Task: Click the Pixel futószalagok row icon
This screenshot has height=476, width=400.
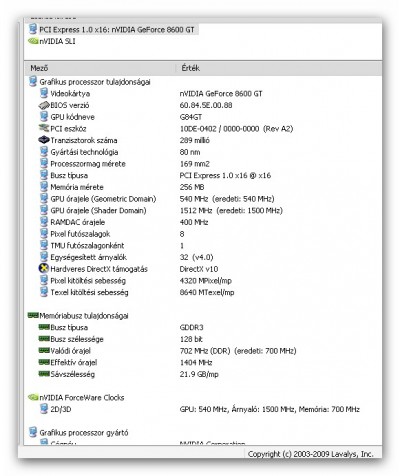Action: coord(44,233)
